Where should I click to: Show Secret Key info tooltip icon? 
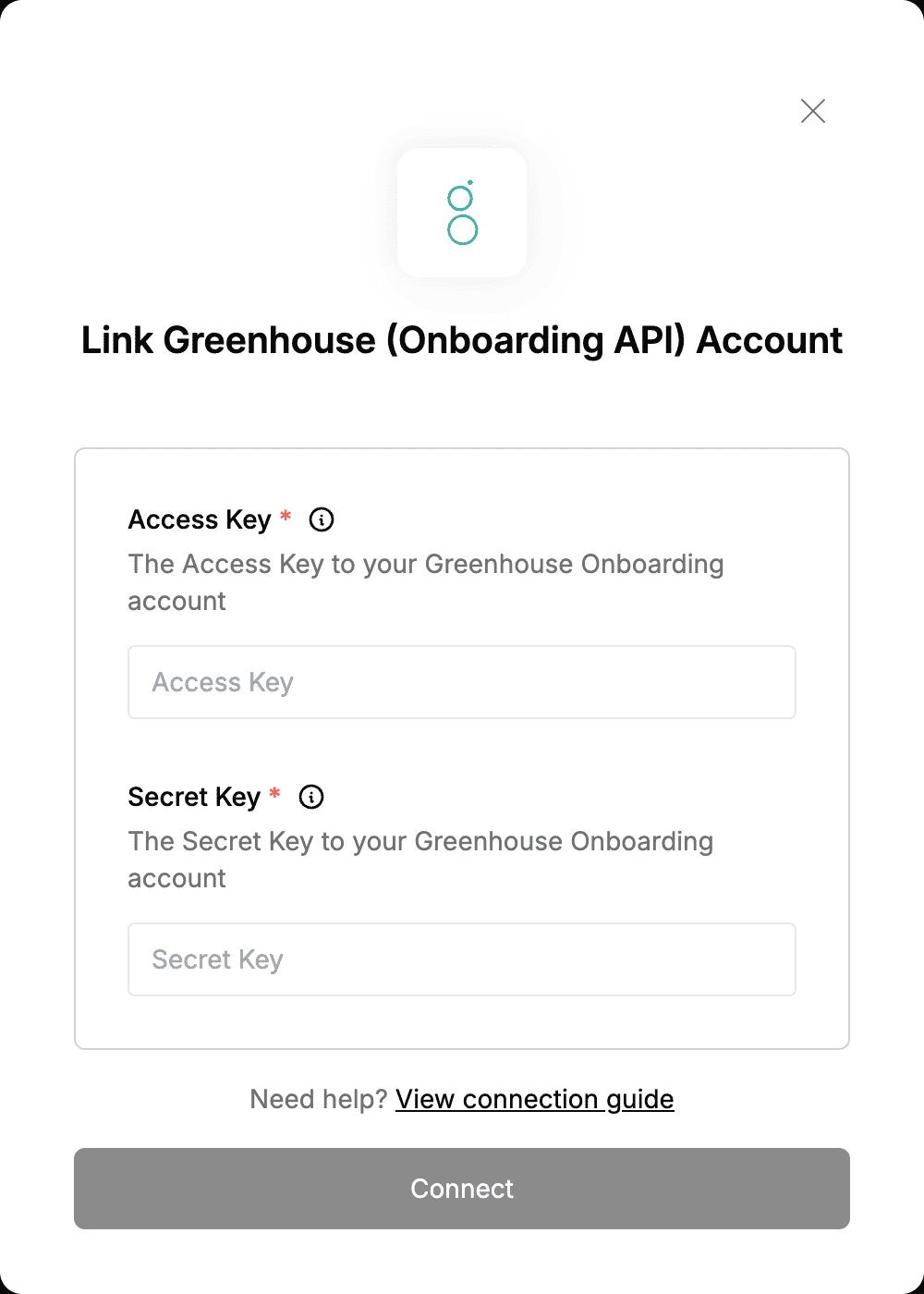[311, 797]
